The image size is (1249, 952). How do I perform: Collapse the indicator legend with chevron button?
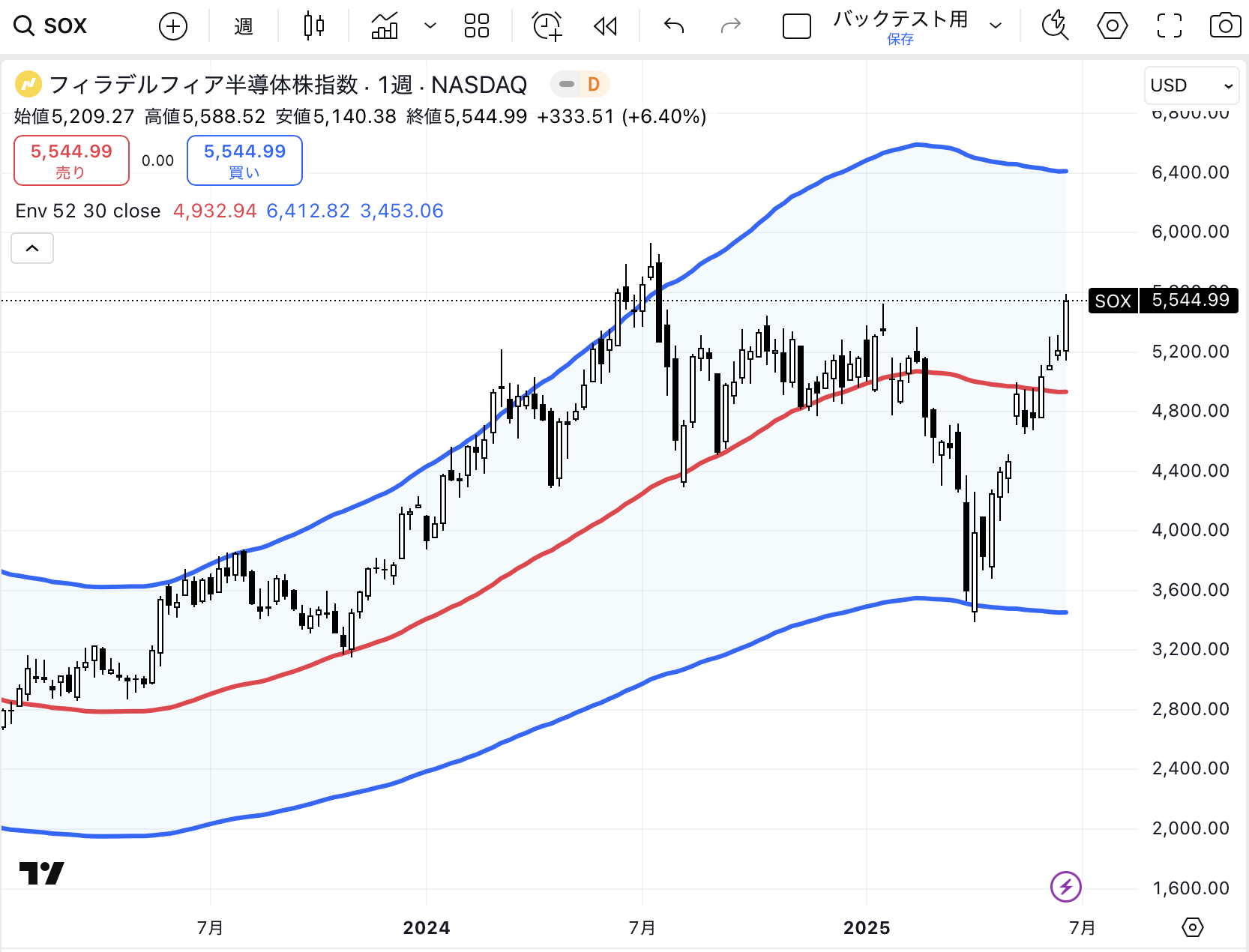tap(32, 248)
